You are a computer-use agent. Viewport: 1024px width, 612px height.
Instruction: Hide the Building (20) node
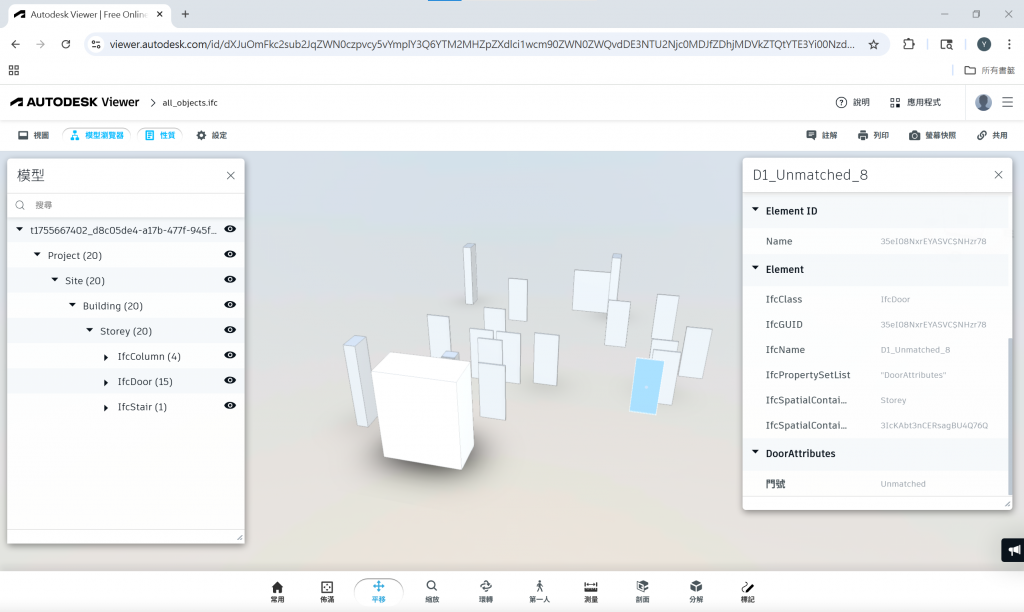tap(230, 305)
